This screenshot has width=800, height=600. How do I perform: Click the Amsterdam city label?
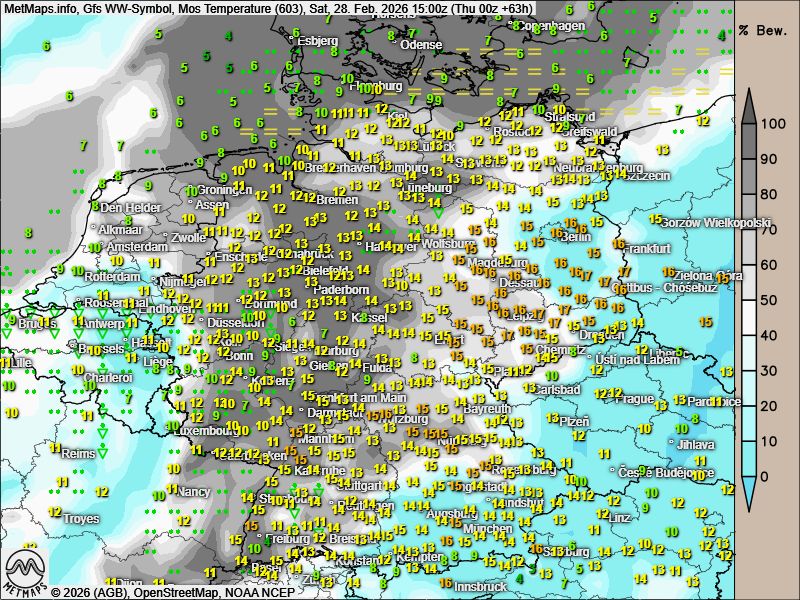pos(137,246)
